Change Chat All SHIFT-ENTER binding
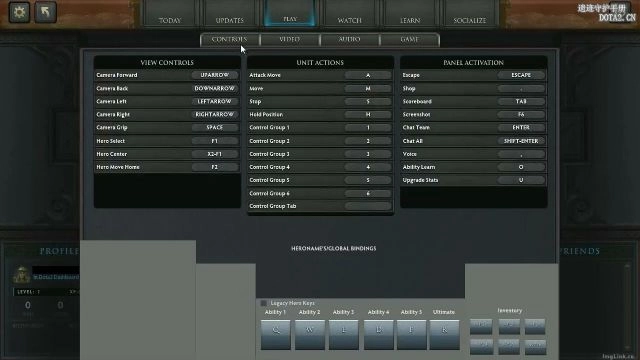This screenshot has width=640, height=360. point(521,141)
